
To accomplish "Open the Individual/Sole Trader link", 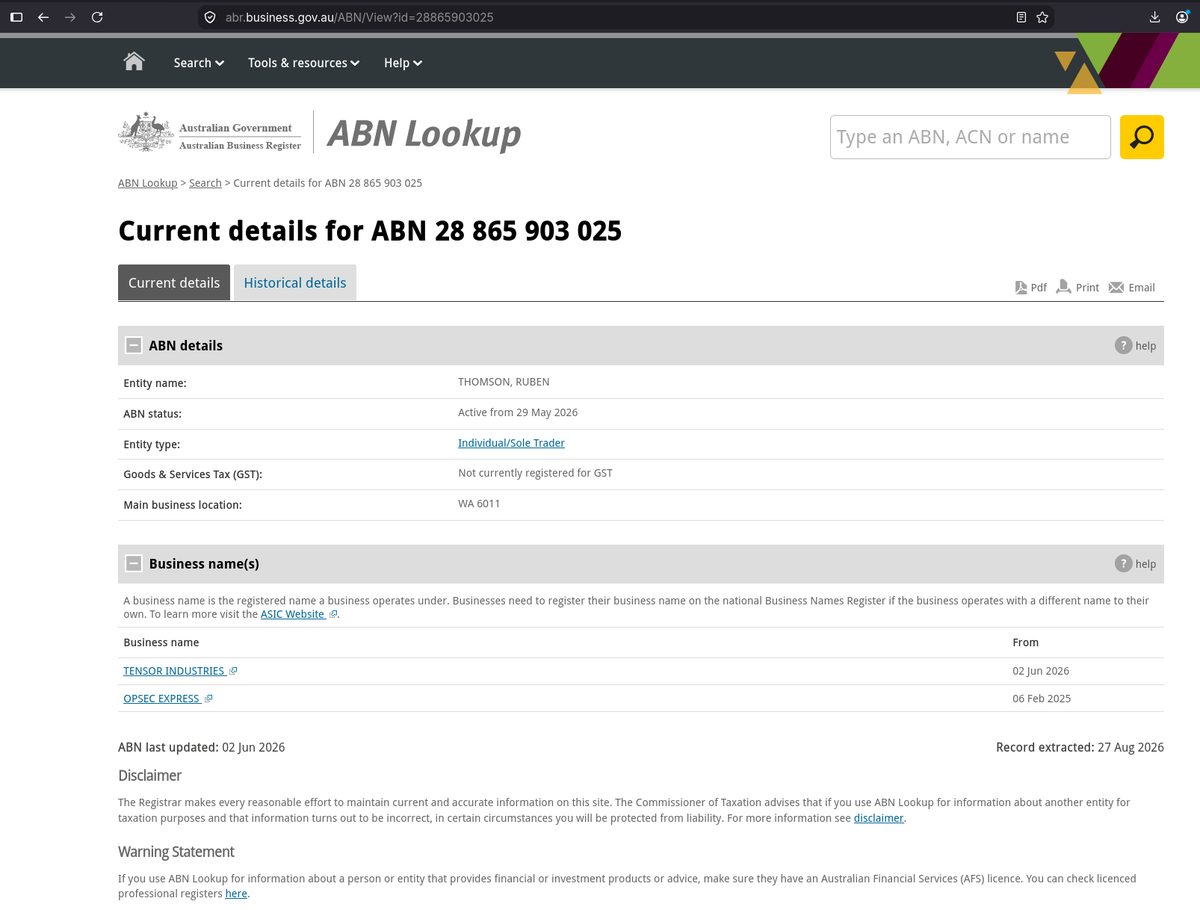I will (511, 443).
